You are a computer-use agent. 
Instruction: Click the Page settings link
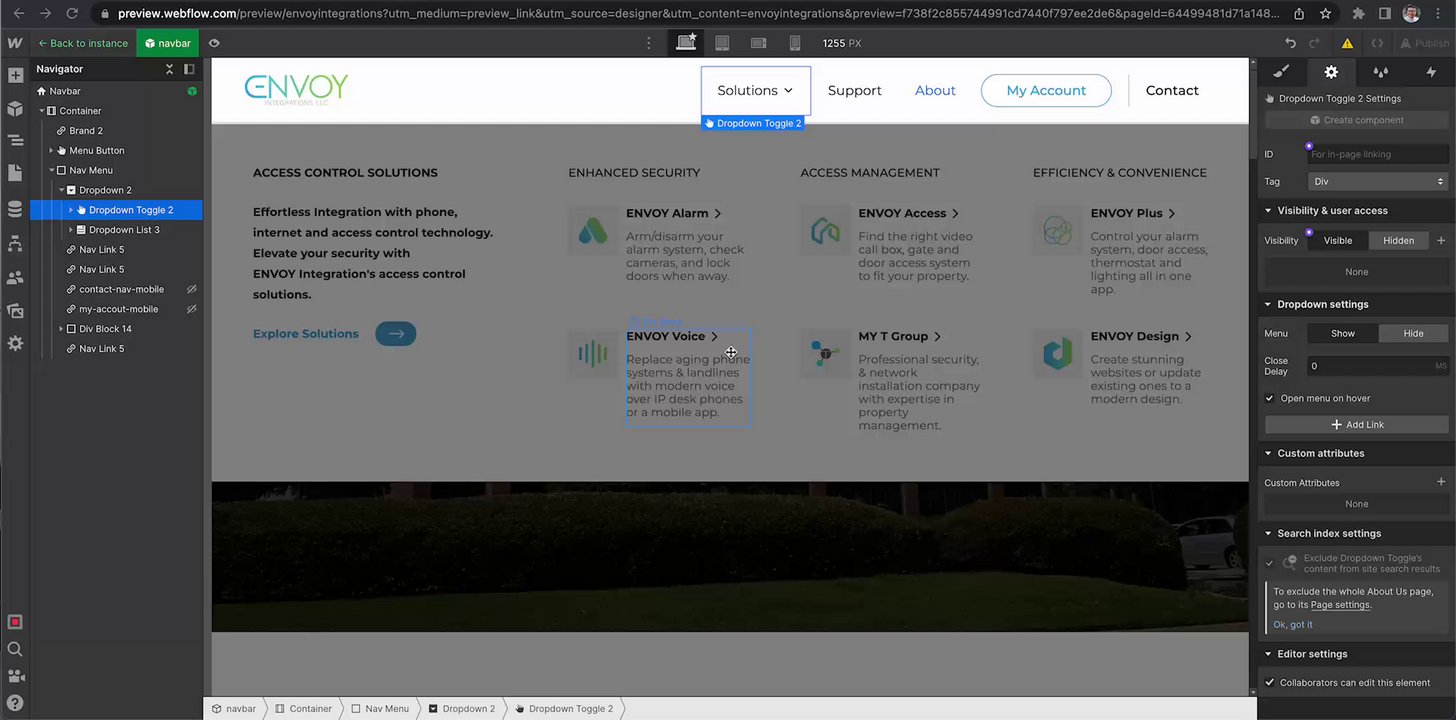point(1340,605)
